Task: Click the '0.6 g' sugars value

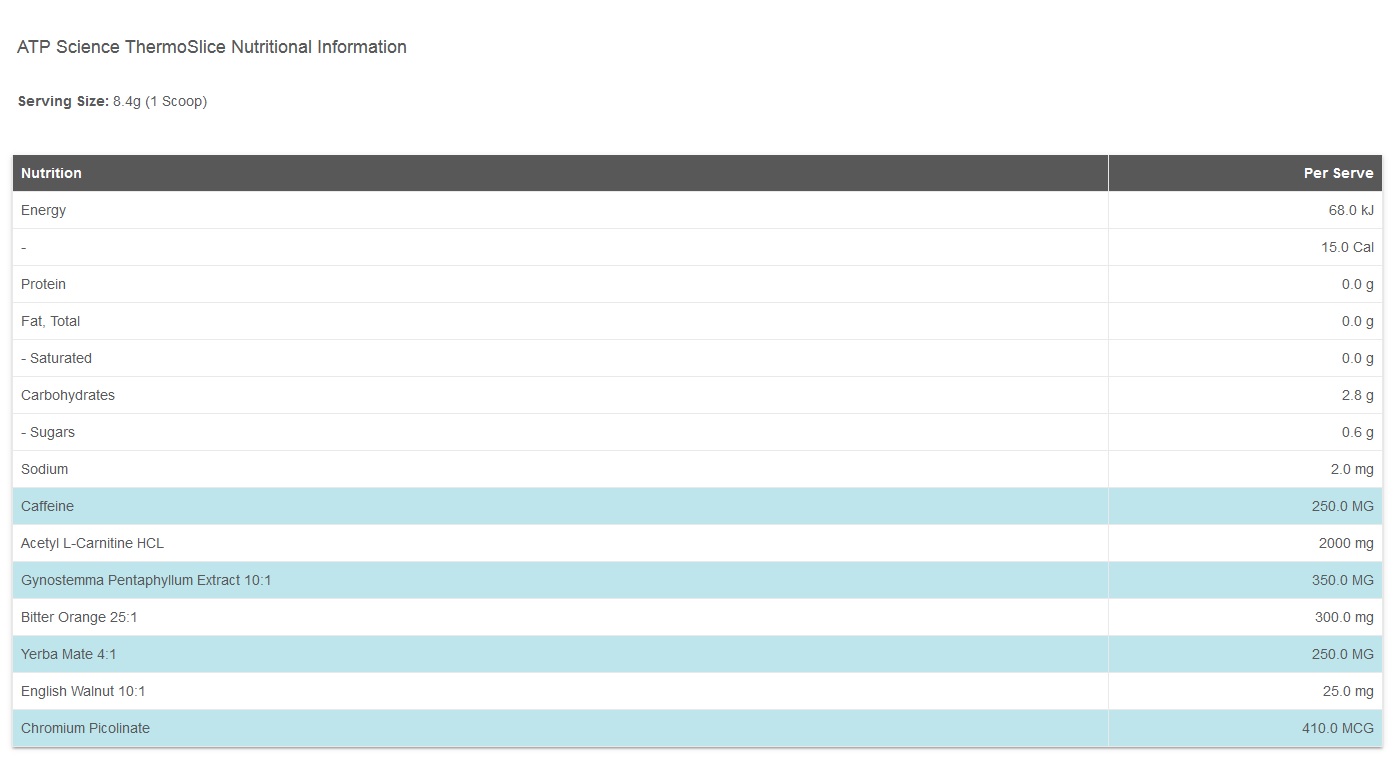Action: point(1357,432)
